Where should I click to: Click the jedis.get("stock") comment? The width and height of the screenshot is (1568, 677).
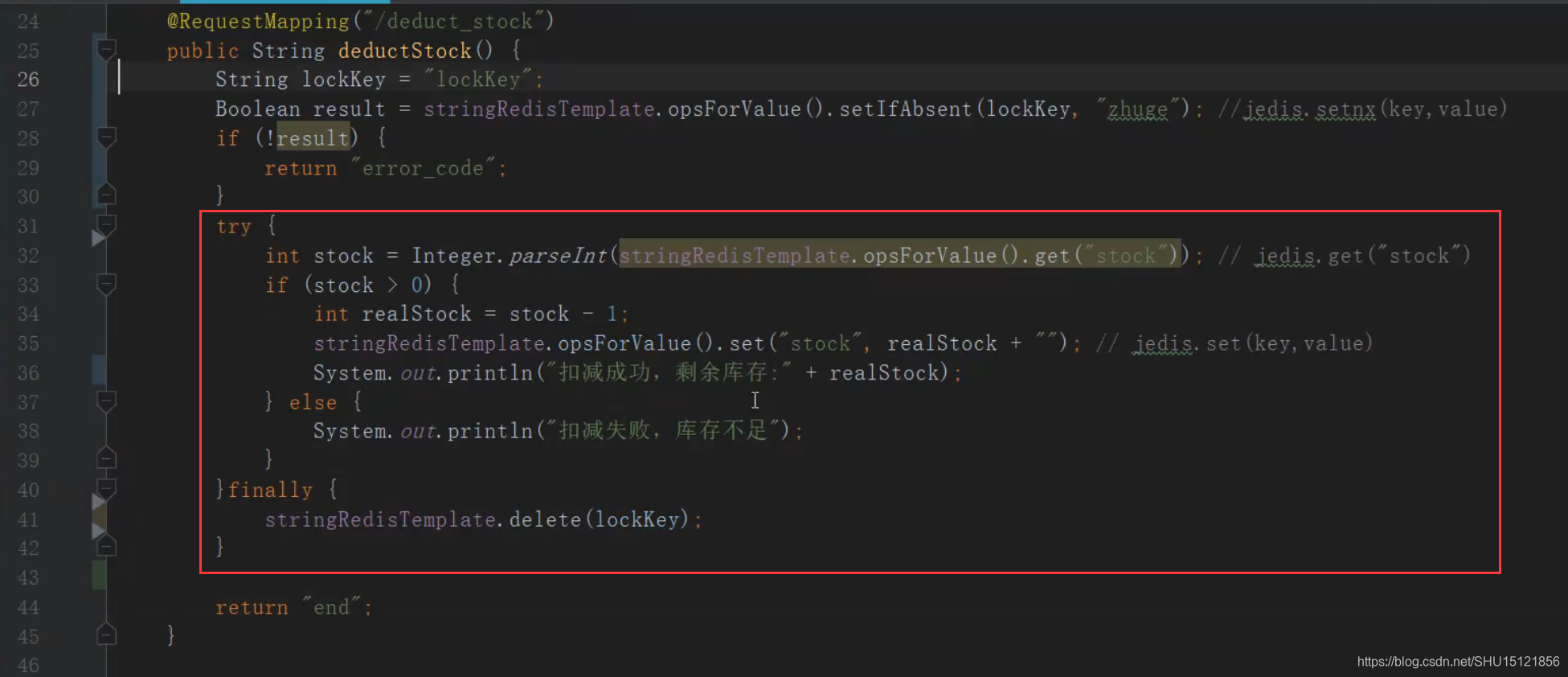[1345, 256]
